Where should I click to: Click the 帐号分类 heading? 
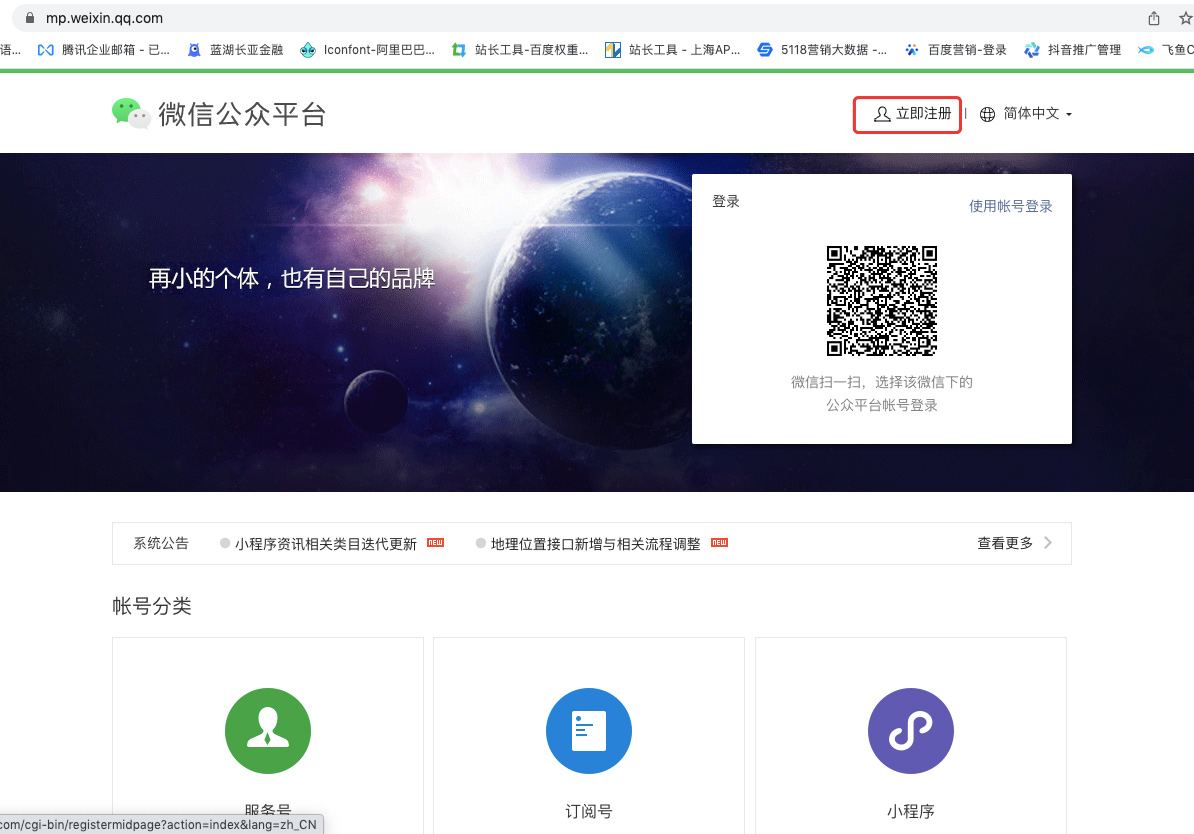[x=152, y=606]
